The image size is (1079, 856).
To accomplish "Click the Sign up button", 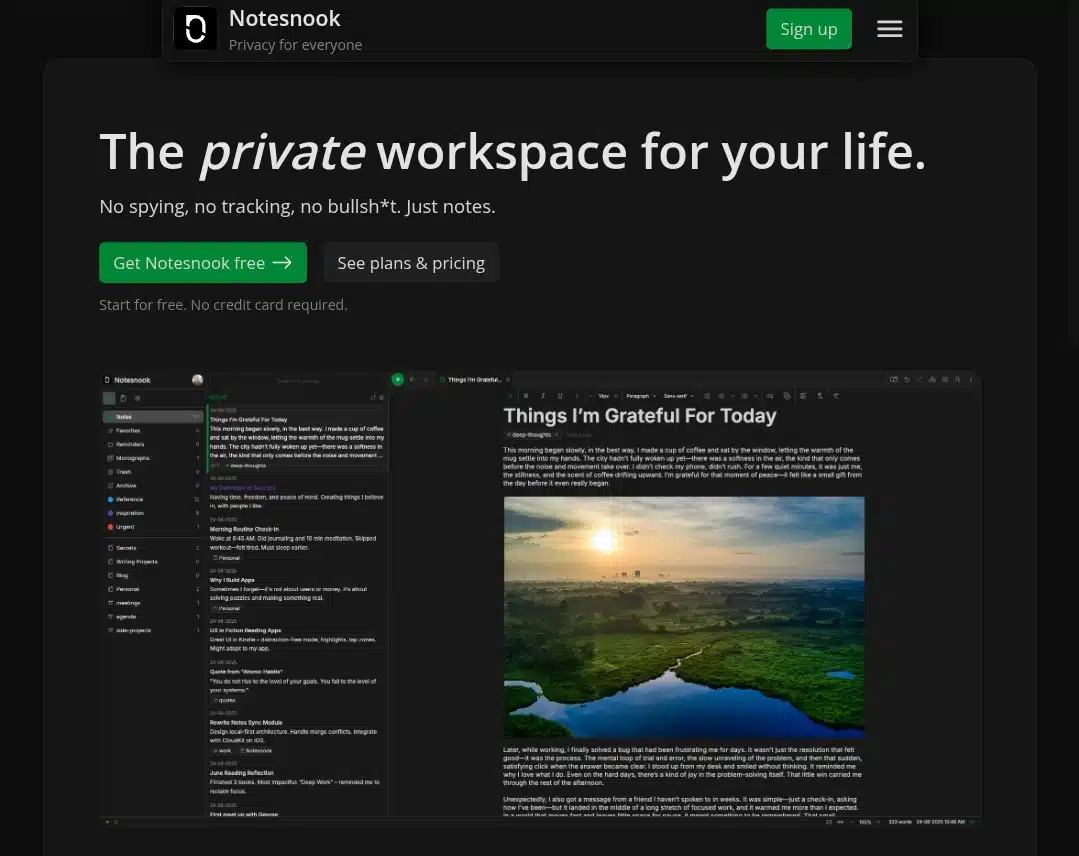I will click(809, 29).
